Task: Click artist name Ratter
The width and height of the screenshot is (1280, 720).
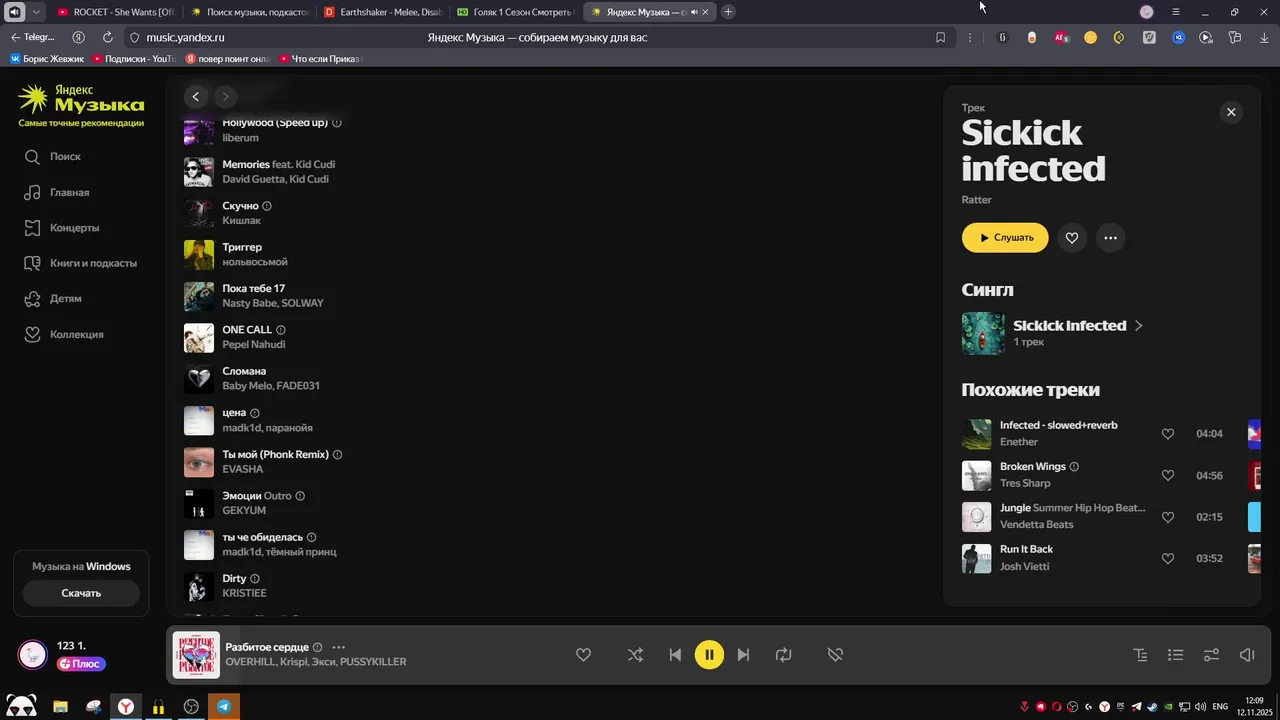Action: tap(977, 200)
